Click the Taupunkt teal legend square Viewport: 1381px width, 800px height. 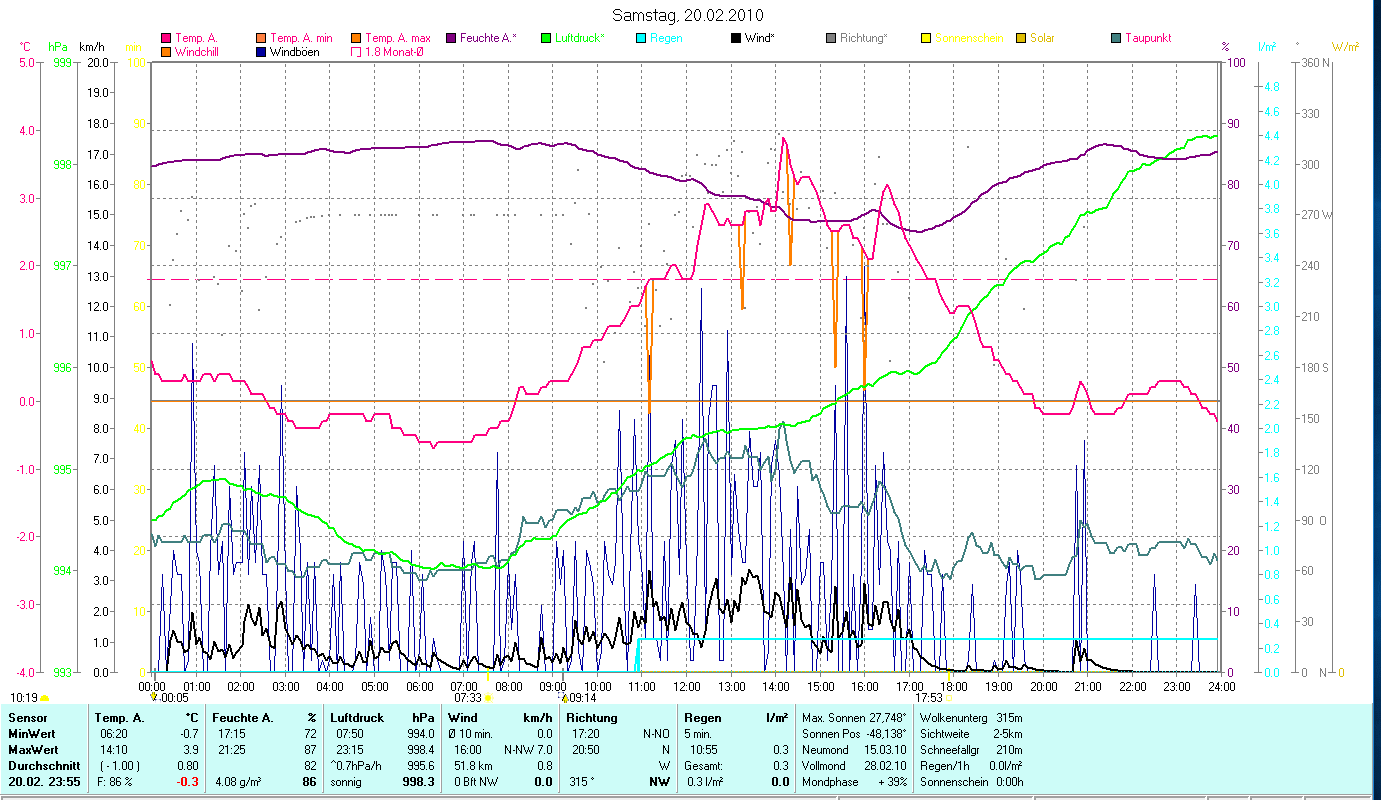(1116, 39)
